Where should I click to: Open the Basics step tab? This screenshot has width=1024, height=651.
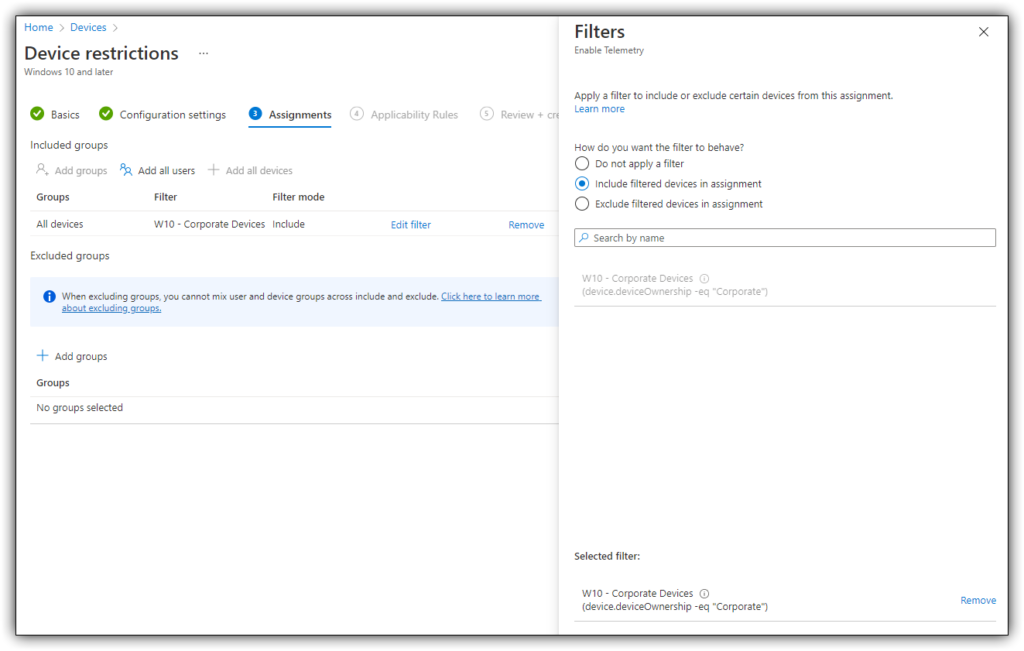tap(55, 114)
